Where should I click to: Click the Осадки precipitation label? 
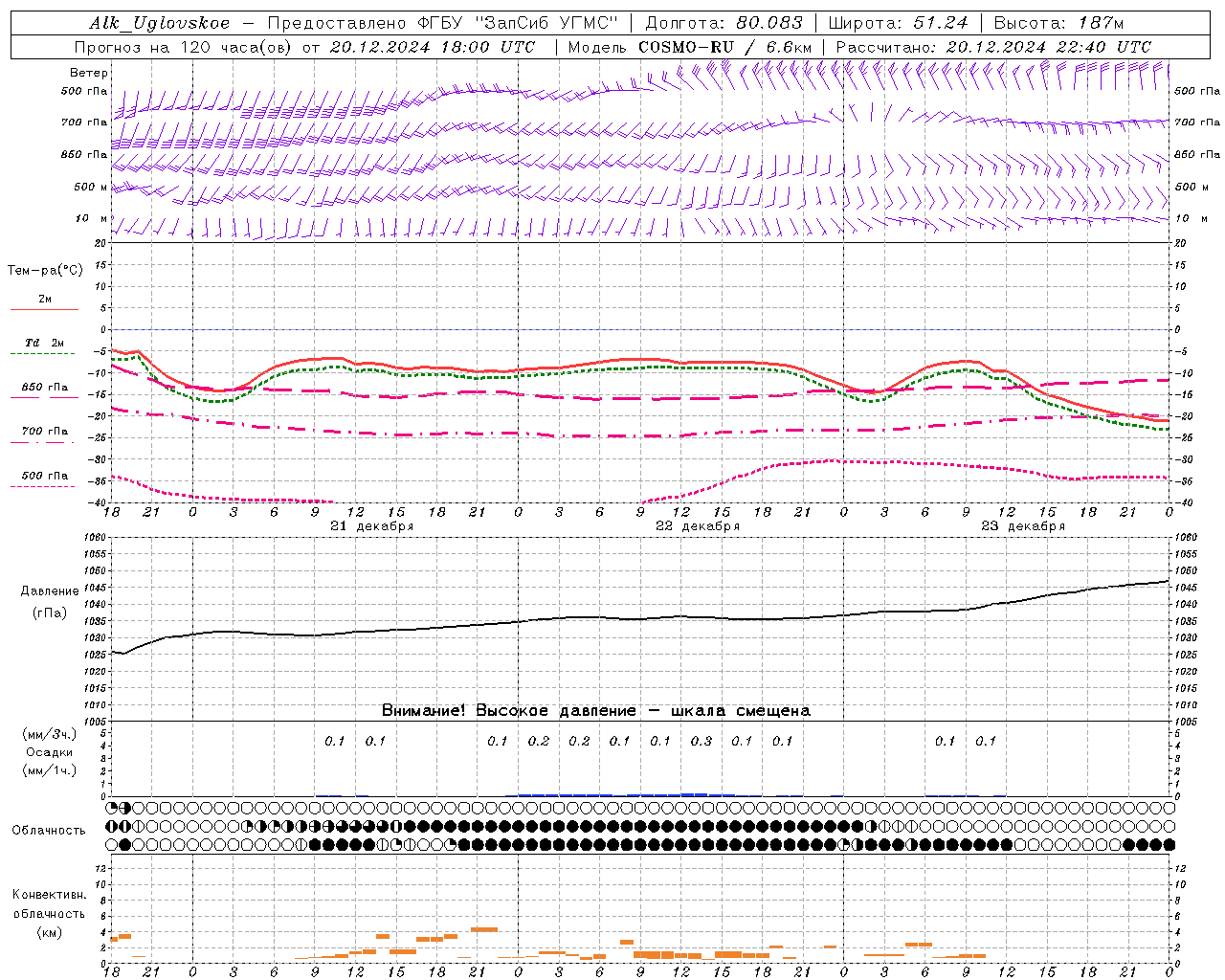click(x=49, y=752)
